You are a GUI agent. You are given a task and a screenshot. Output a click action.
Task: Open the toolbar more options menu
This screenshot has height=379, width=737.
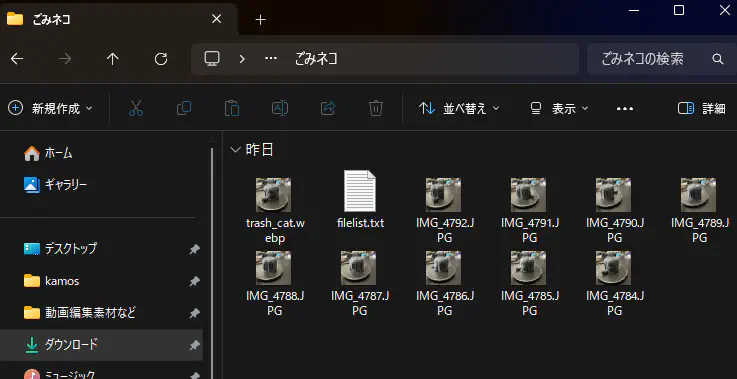coord(625,109)
